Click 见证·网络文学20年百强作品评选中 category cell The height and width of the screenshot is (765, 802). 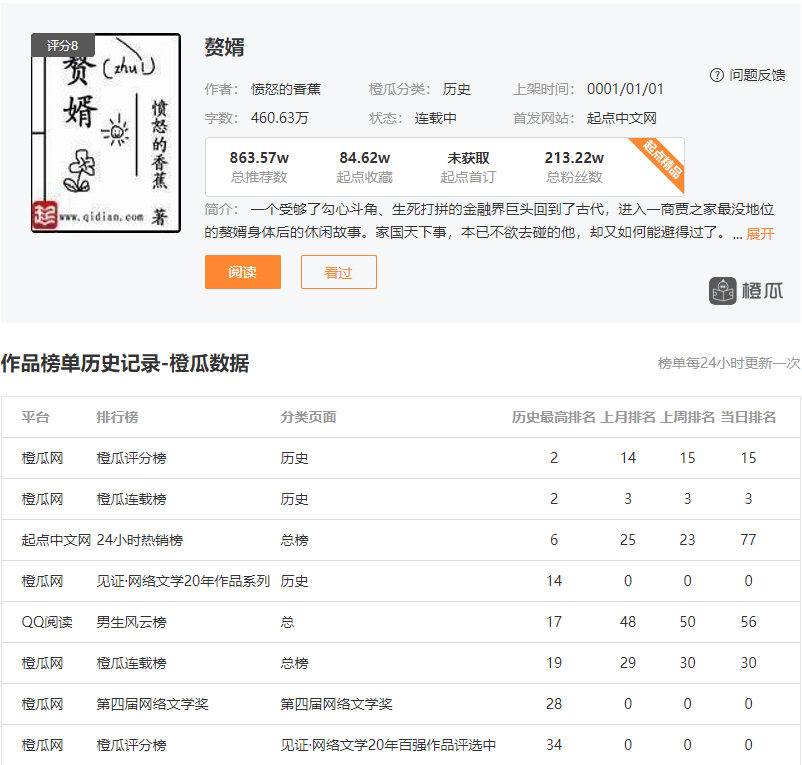pos(388,745)
